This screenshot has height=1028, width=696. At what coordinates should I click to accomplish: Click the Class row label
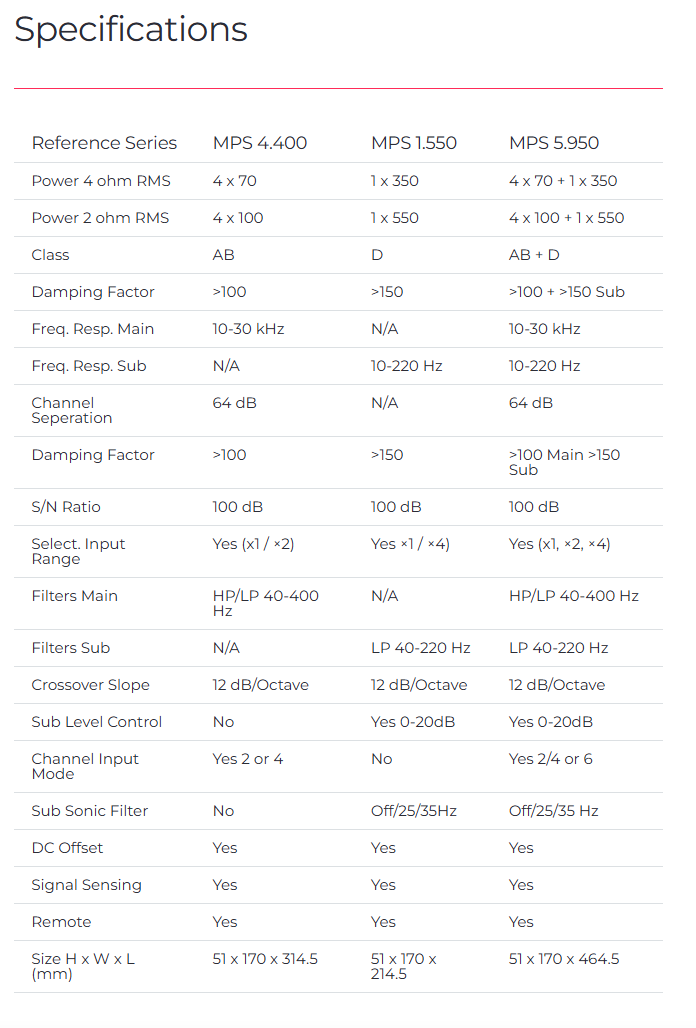point(50,255)
